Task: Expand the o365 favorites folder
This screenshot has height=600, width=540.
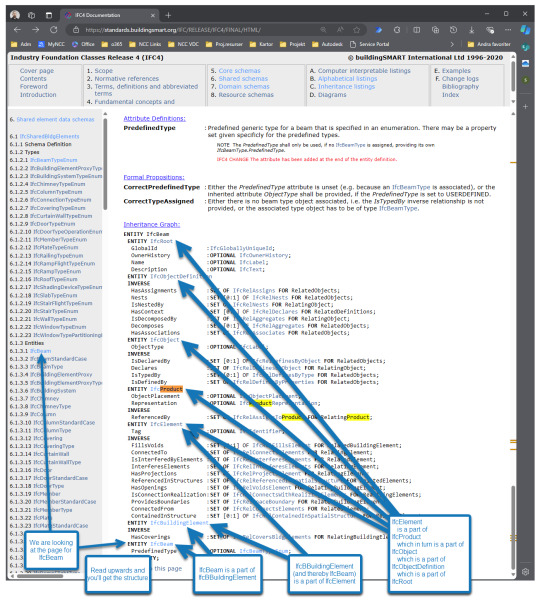Action: tap(112, 44)
